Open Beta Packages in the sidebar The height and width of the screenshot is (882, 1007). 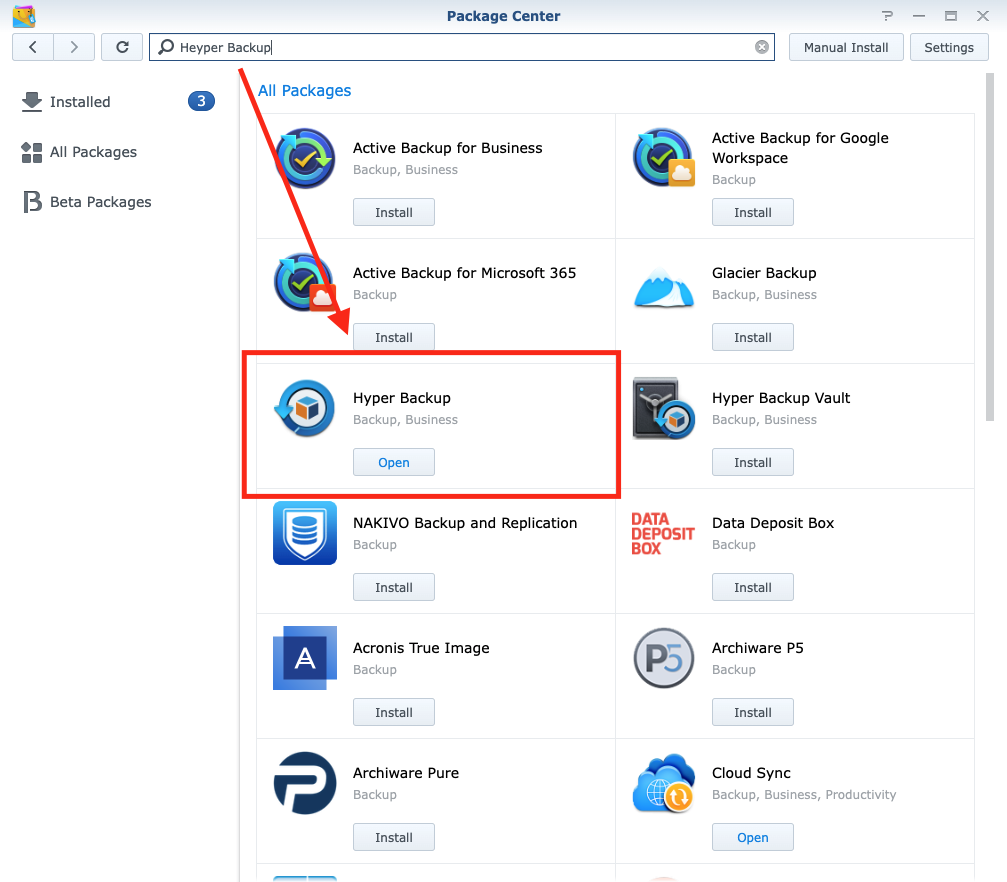pos(101,202)
